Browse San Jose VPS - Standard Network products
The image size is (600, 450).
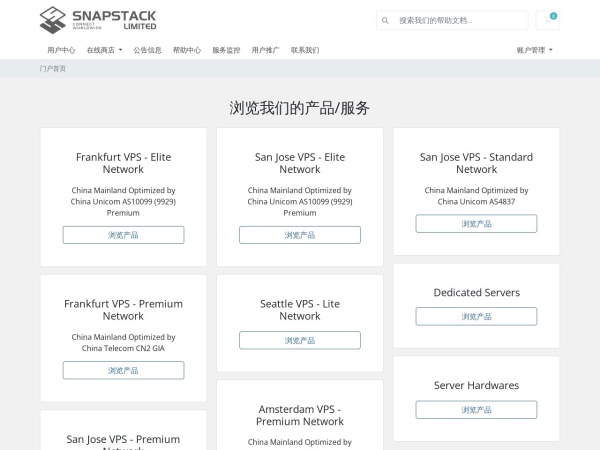pos(476,224)
